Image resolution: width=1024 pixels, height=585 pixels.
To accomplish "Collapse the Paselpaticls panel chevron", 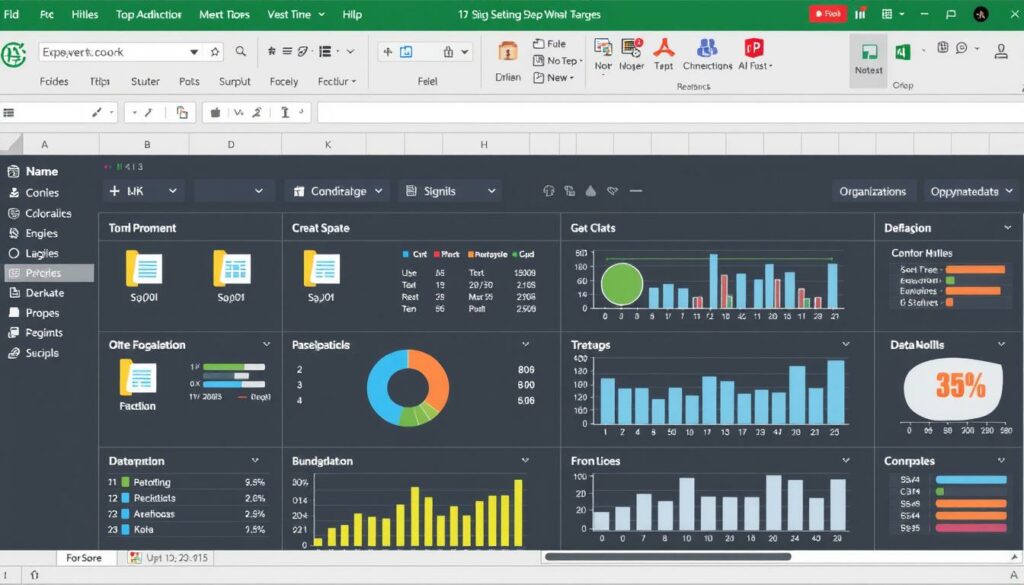I will click(x=525, y=344).
